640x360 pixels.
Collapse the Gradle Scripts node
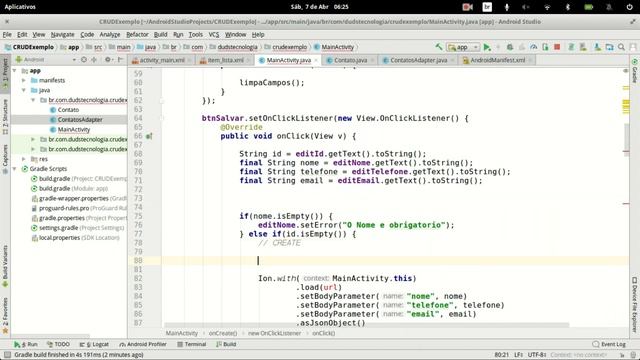15,169
